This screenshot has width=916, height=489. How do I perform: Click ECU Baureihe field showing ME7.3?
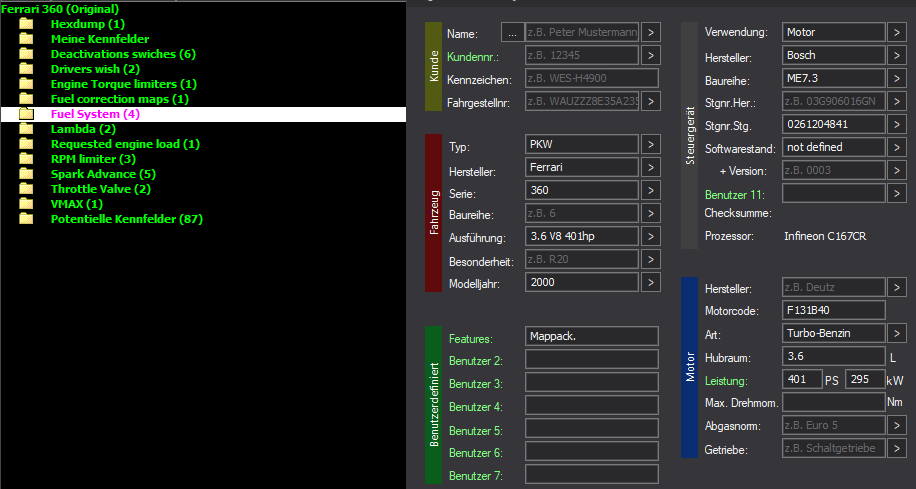pos(834,78)
